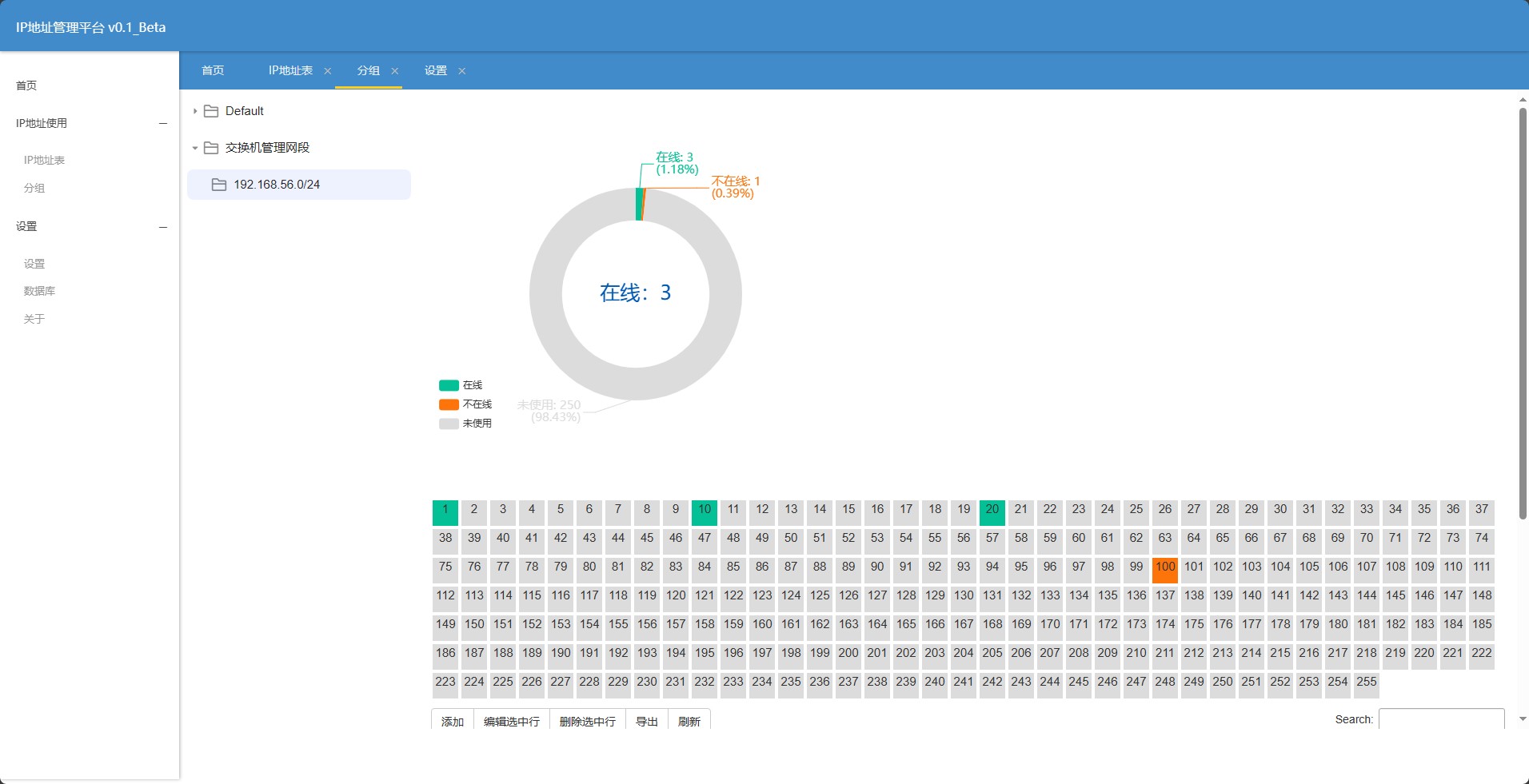This screenshot has height=784, width=1529.
Task: Collapse the 设置 sidebar section with minus icon
Action: 163,227
